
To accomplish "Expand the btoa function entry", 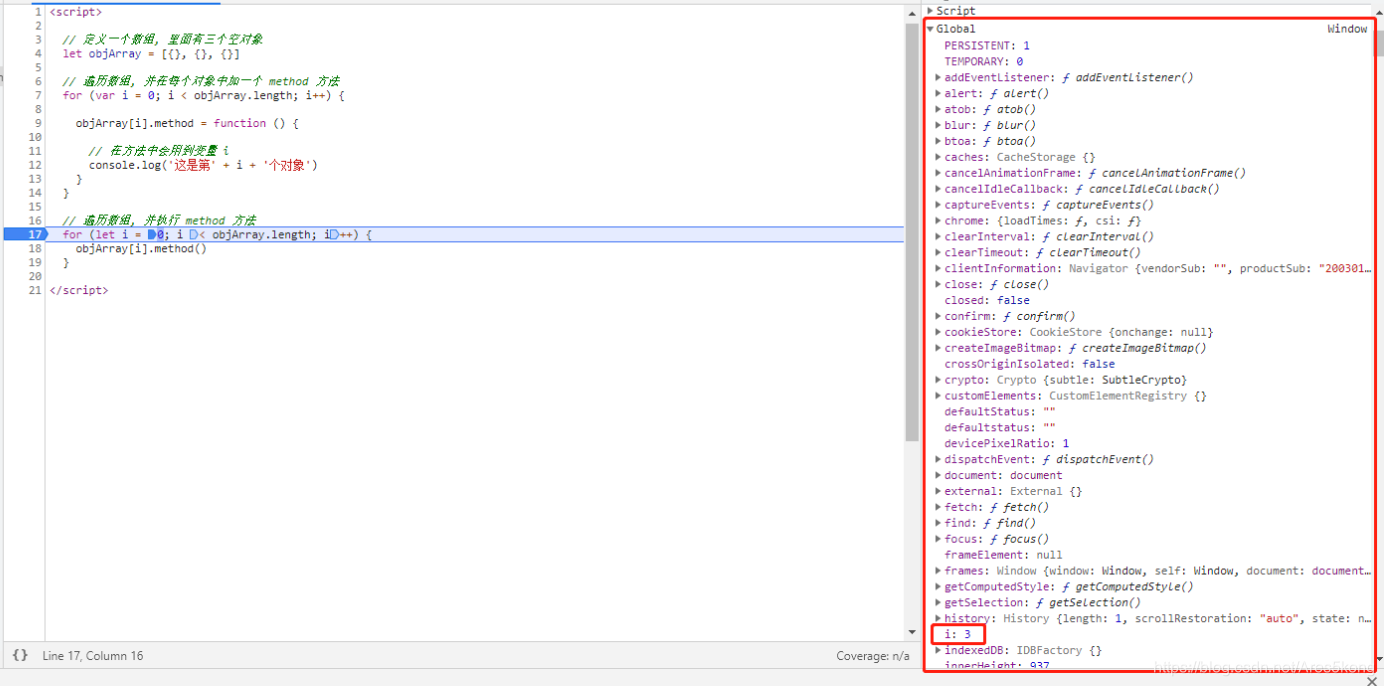I will coord(938,141).
